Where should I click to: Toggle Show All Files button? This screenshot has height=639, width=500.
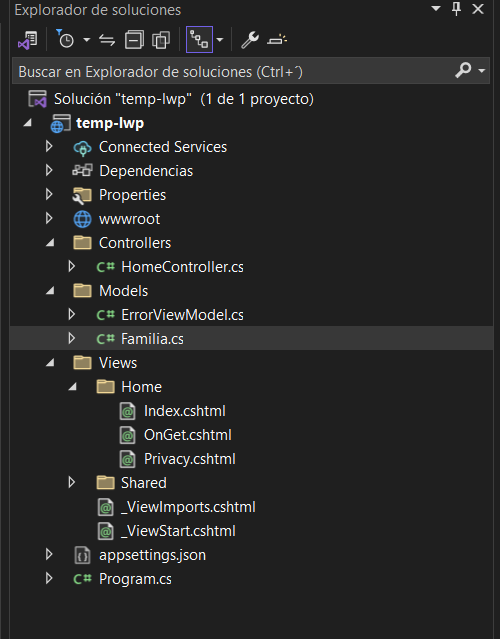(161, 40)
